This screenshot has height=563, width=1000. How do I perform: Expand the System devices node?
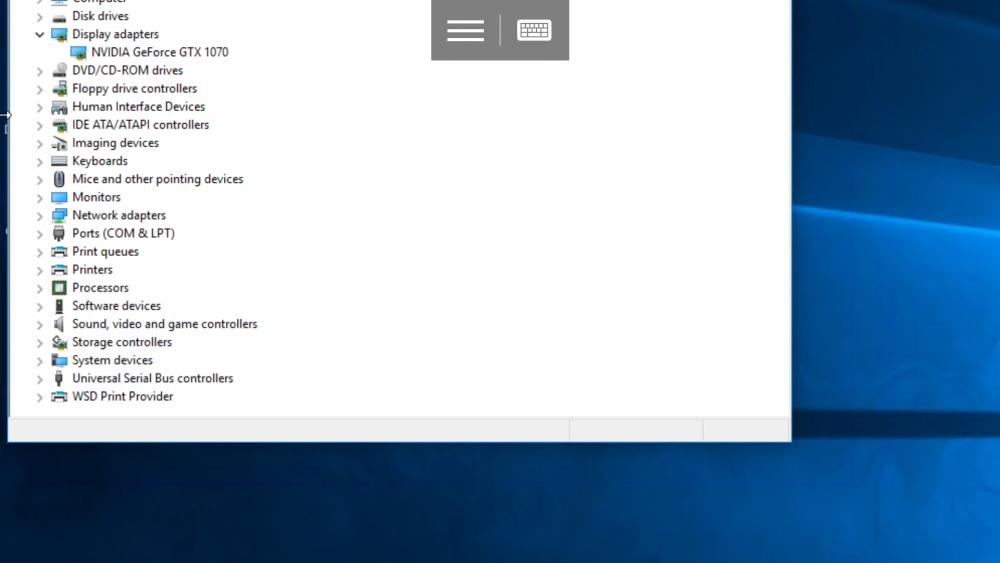tap(40, 361)
